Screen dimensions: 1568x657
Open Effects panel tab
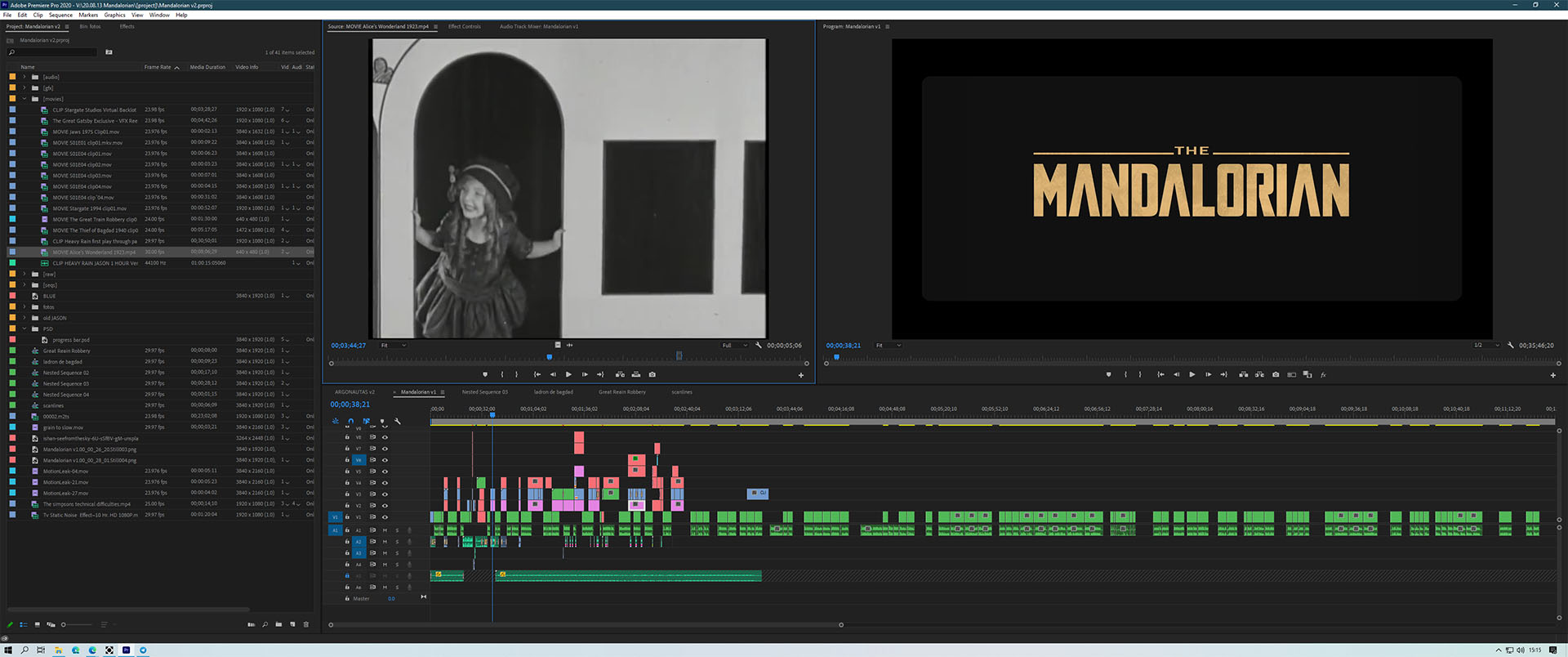click(x=127, y=26)
